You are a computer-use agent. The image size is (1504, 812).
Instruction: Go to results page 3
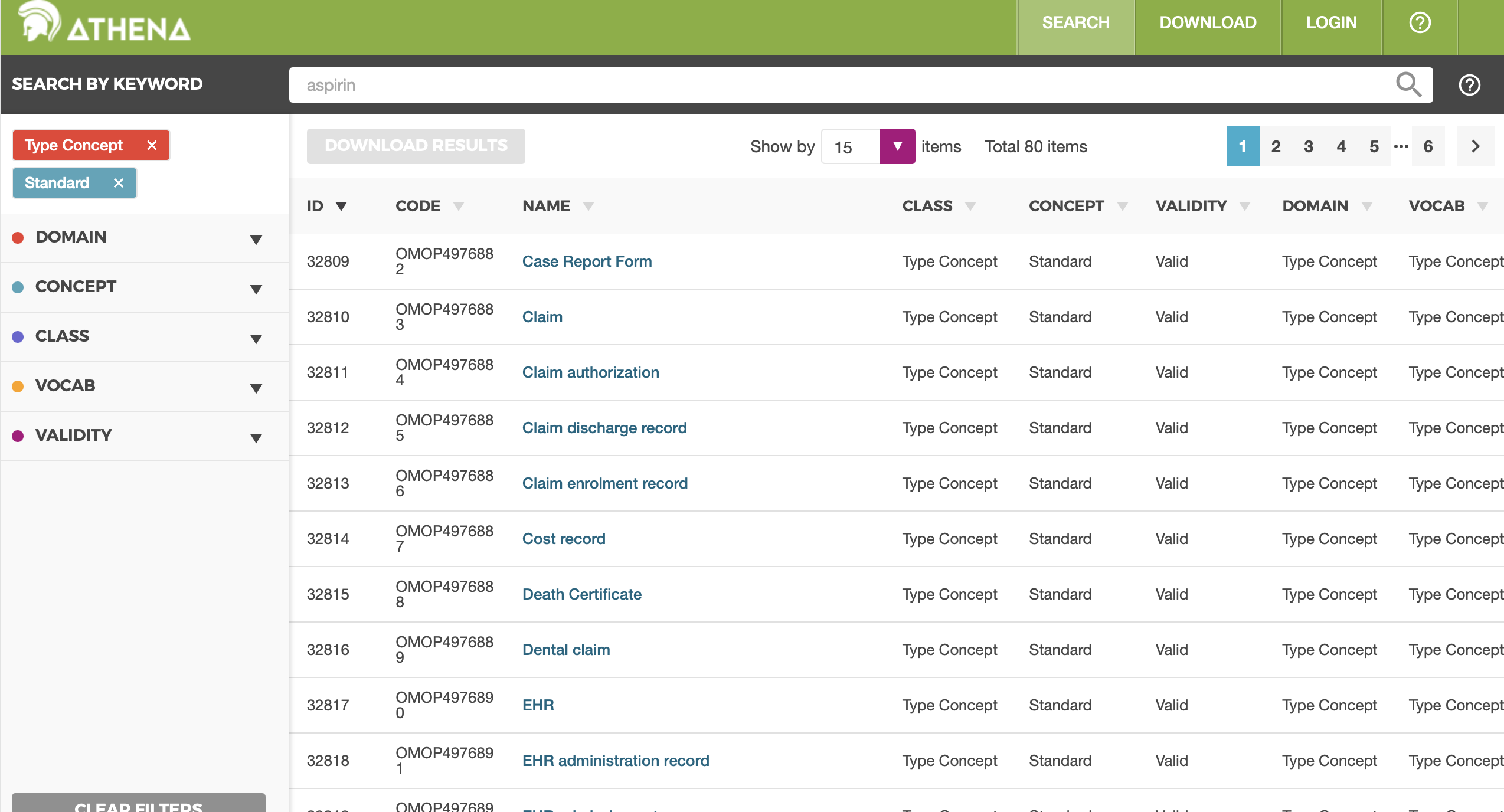point(1308,146)
